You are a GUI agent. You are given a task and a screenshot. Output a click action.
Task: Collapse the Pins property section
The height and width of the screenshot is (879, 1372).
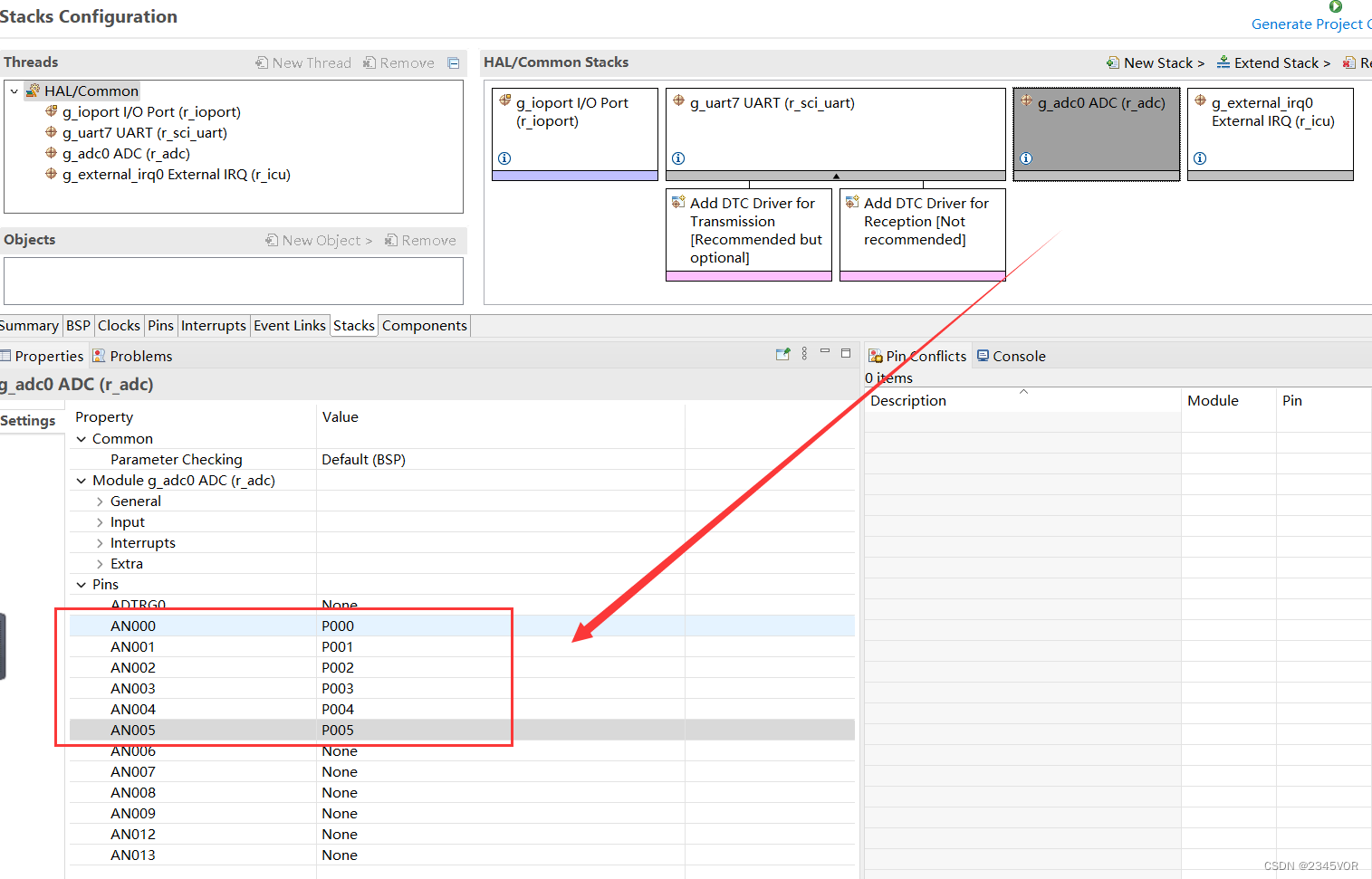[x=82, y=585]
